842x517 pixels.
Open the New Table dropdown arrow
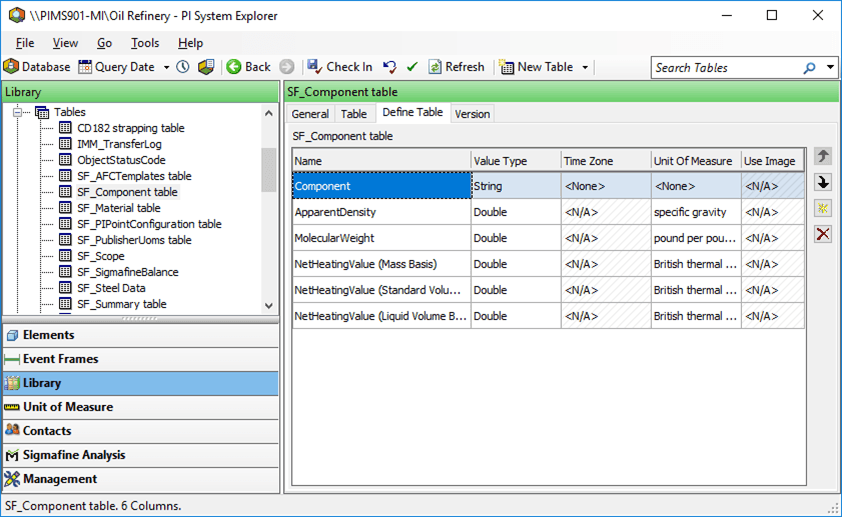[x=585, y=68]
